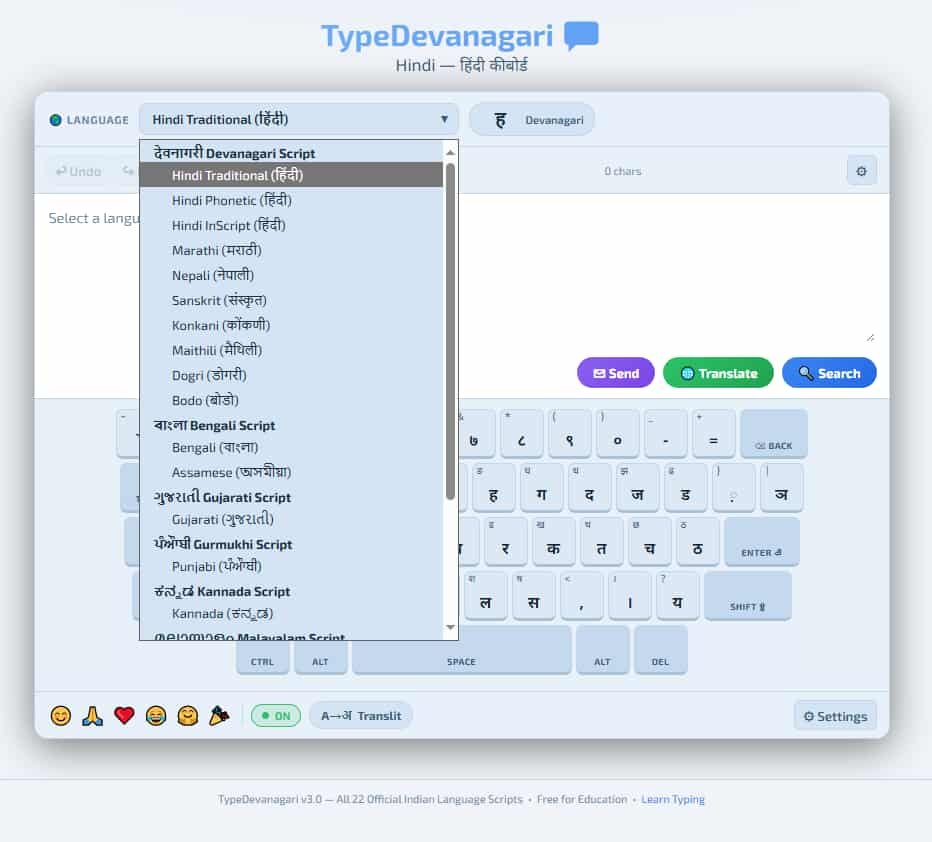This screenshot has height=842, width=932.
Task: Insert the laughing tears emoji
Action: point(156,715)
